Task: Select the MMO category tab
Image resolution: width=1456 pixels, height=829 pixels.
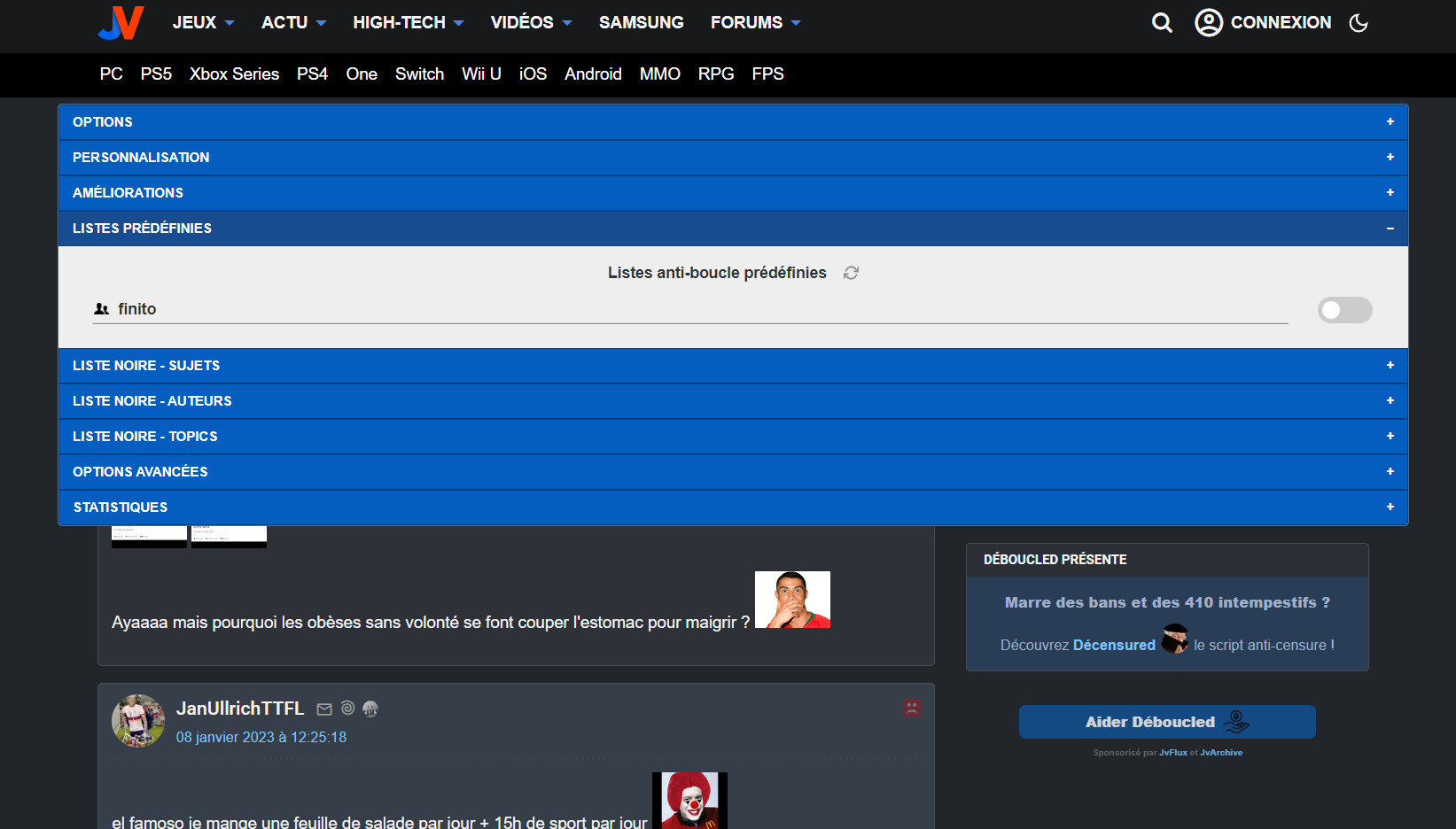Action: 660,74
